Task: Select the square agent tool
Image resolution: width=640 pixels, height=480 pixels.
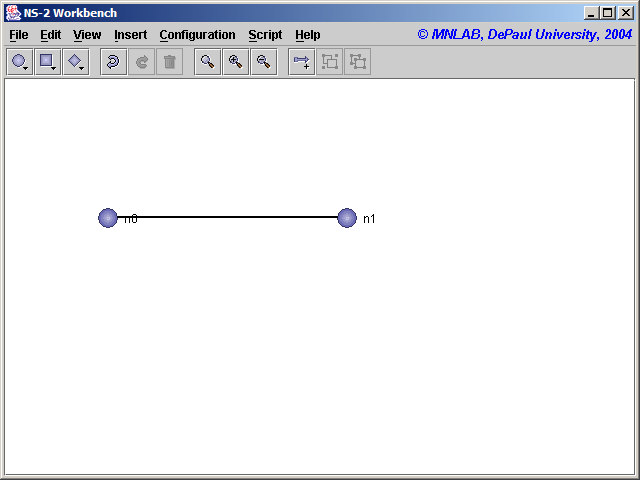Action: click(x=48, y=62)
